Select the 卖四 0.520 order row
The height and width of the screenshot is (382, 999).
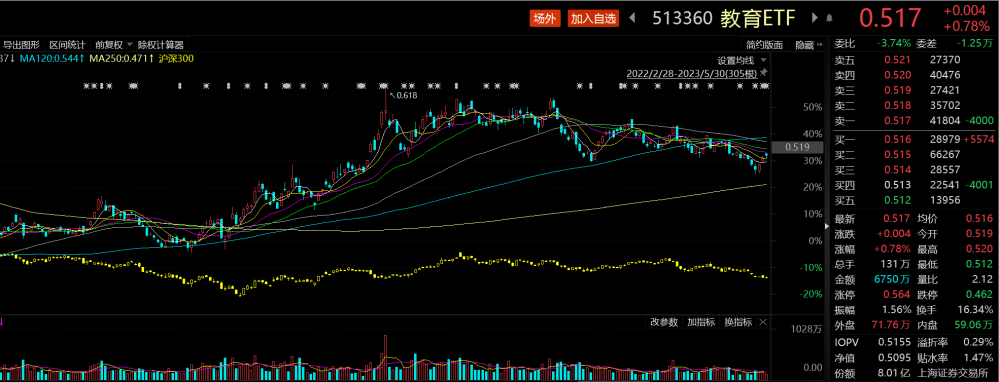tap(913, 75)
